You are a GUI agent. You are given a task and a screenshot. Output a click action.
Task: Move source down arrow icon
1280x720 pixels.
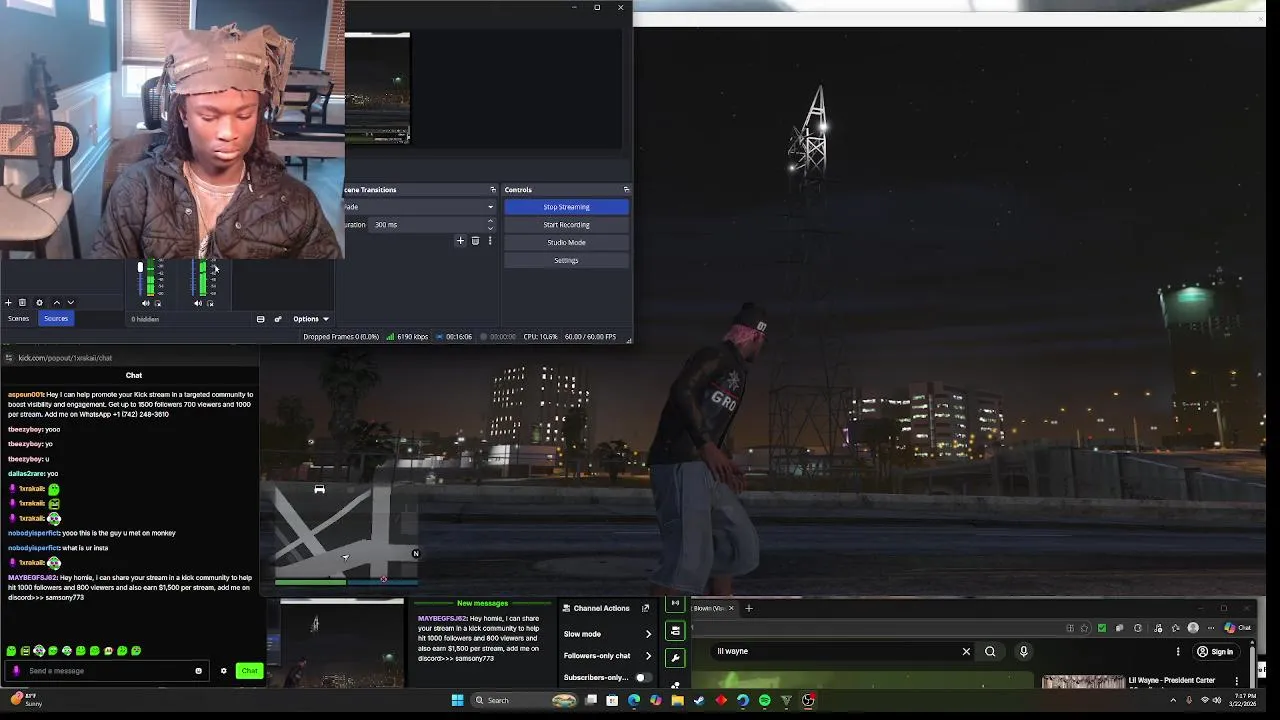(70, 302)
